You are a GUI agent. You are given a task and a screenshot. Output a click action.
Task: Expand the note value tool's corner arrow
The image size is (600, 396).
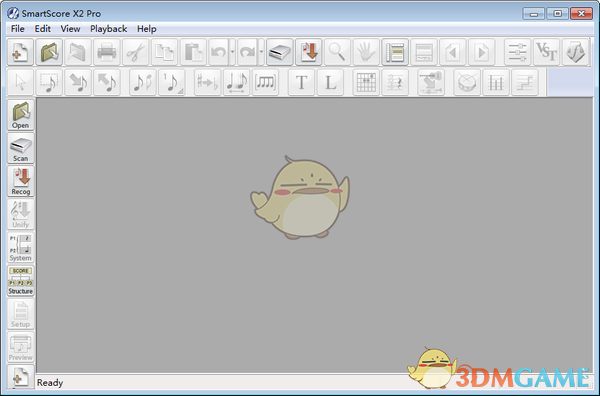click(x=180, y=91)
